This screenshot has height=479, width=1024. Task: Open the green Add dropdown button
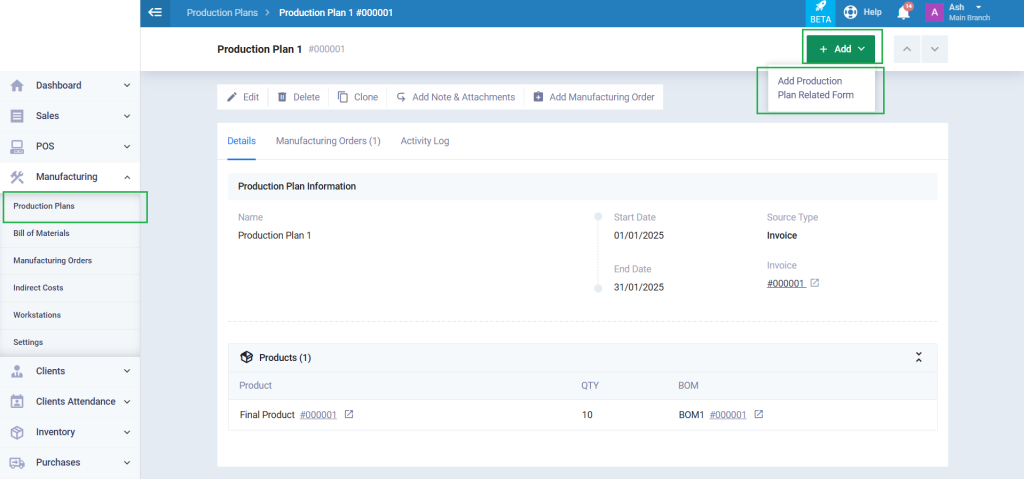(841, 49)
